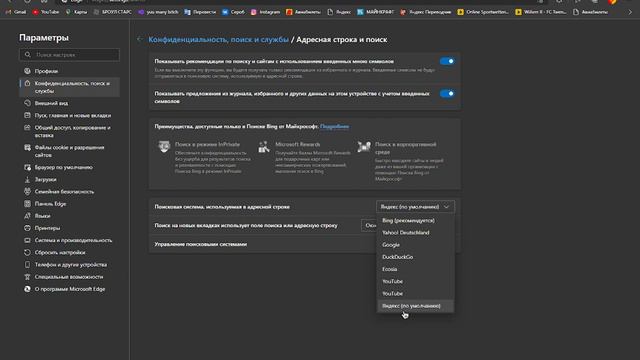Click inside the Поиск настроек search field

[69, 55]
